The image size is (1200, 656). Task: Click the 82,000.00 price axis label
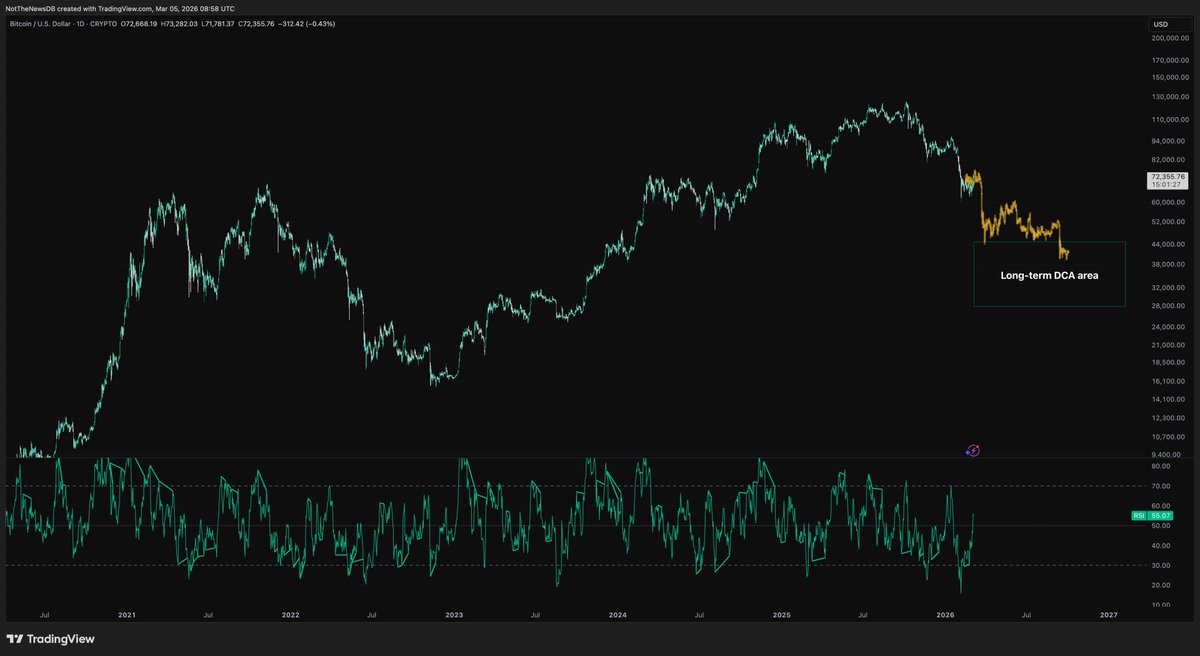point(1168,160)
